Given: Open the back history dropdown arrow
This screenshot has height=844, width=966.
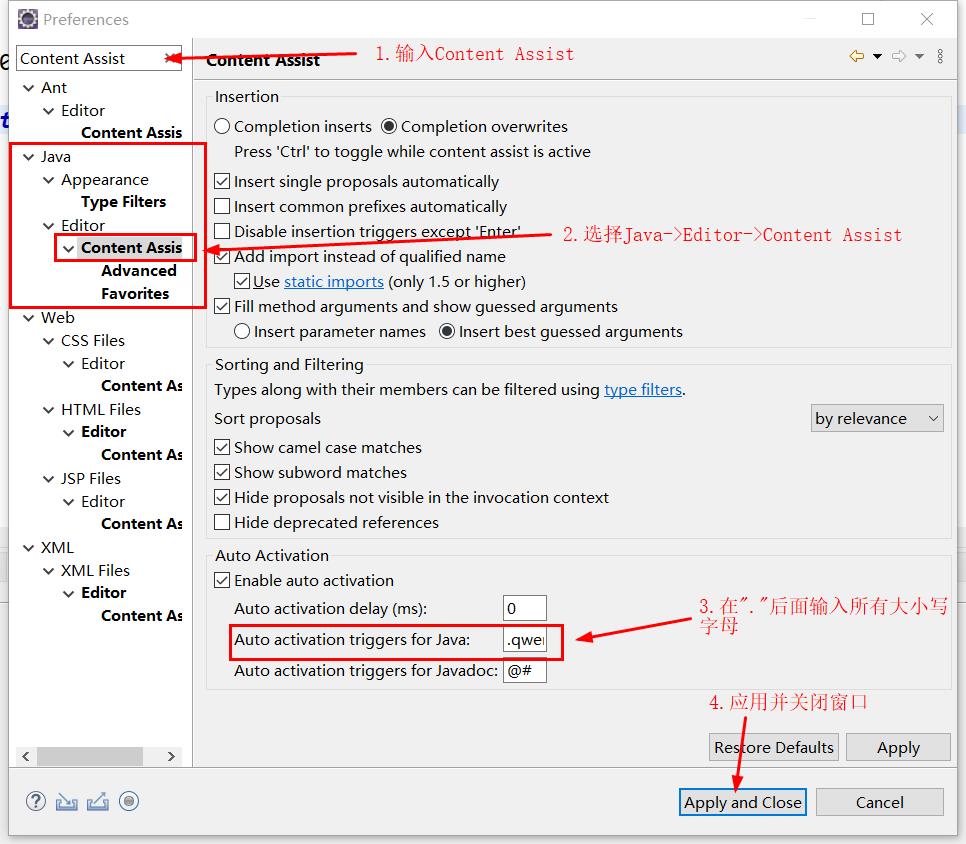Looking at the screenshot, I should click(x=877, y=56).
